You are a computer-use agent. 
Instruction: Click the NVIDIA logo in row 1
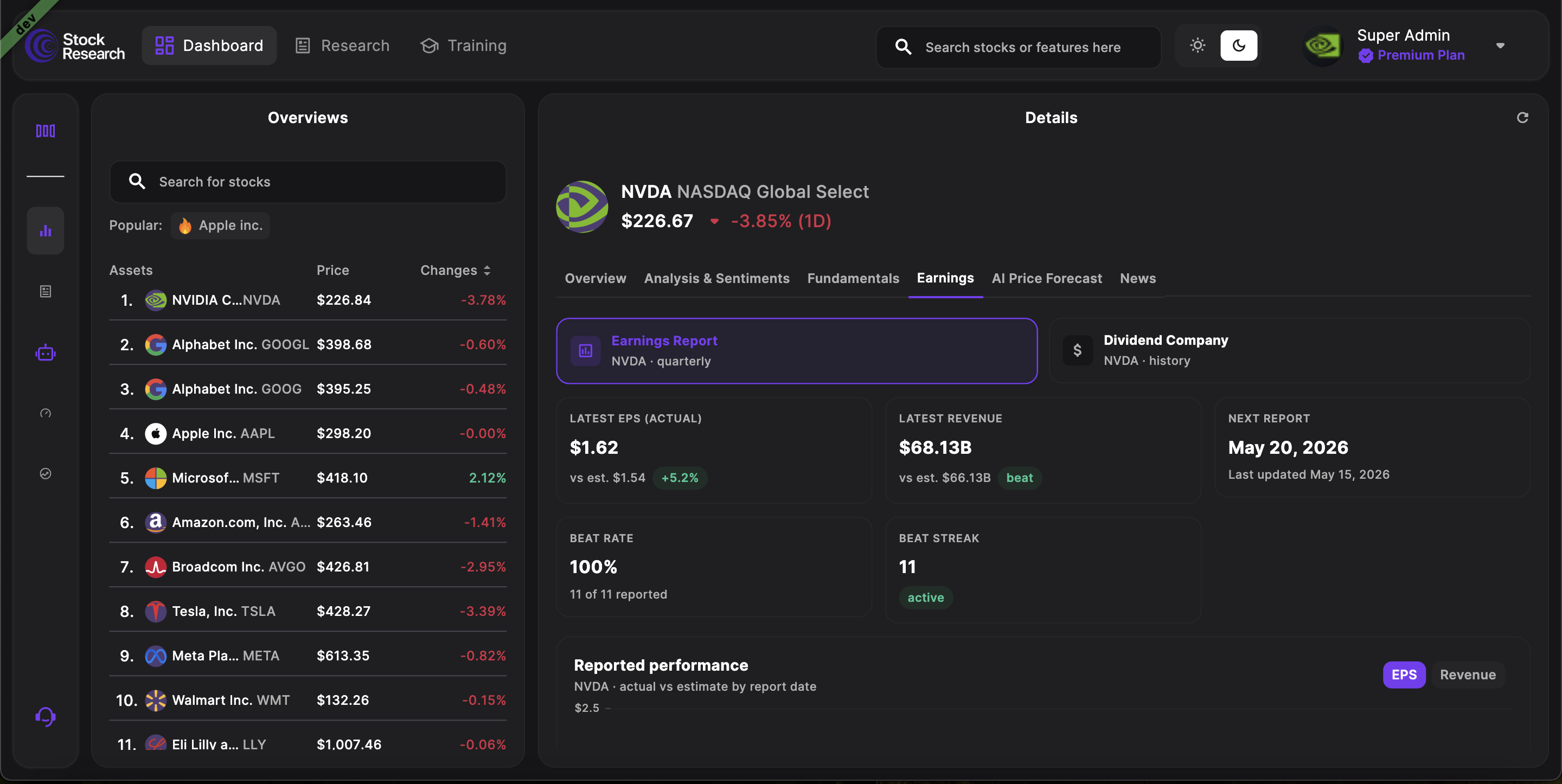pos(156,300)
